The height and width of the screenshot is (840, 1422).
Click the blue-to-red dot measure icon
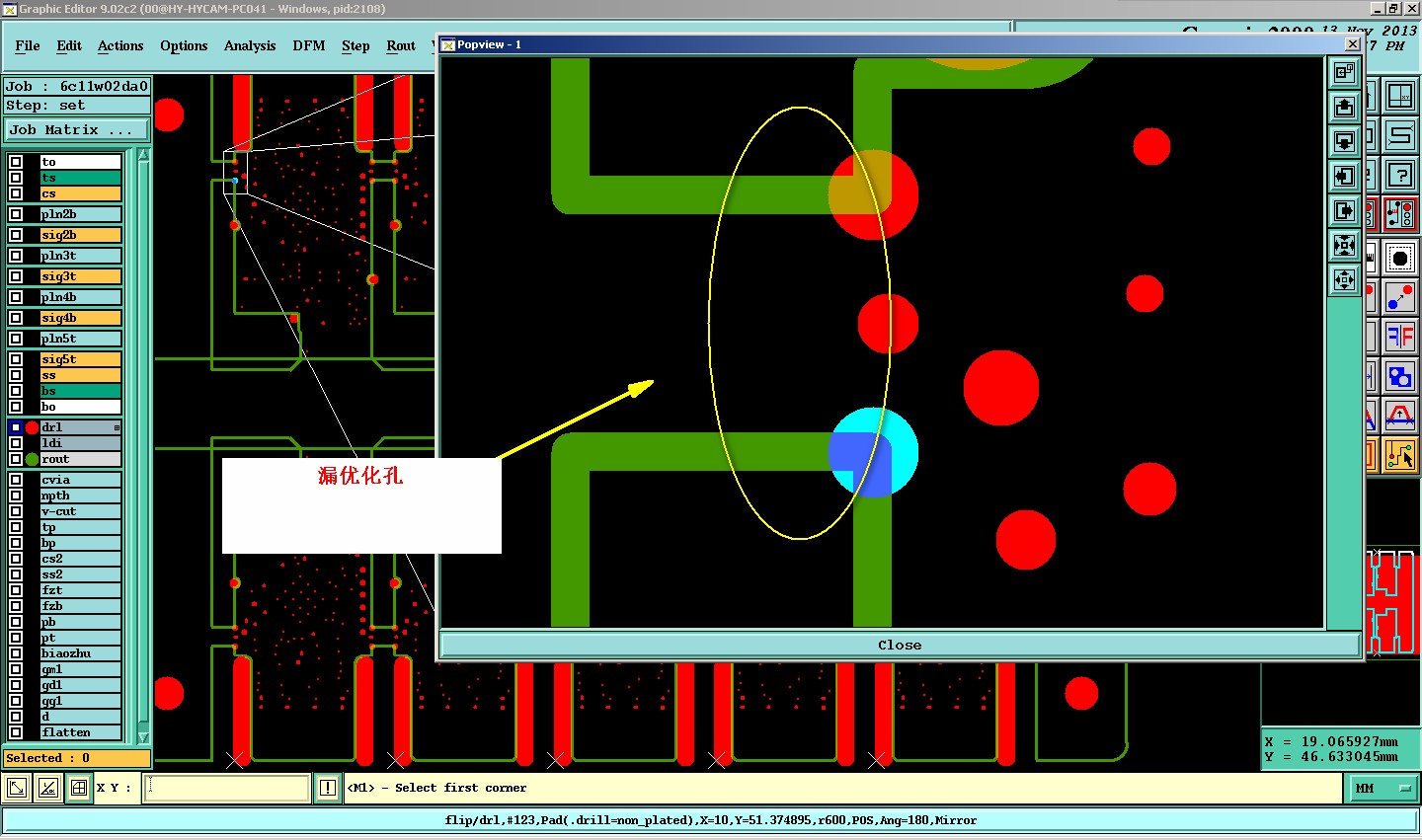coord(1400,297)
